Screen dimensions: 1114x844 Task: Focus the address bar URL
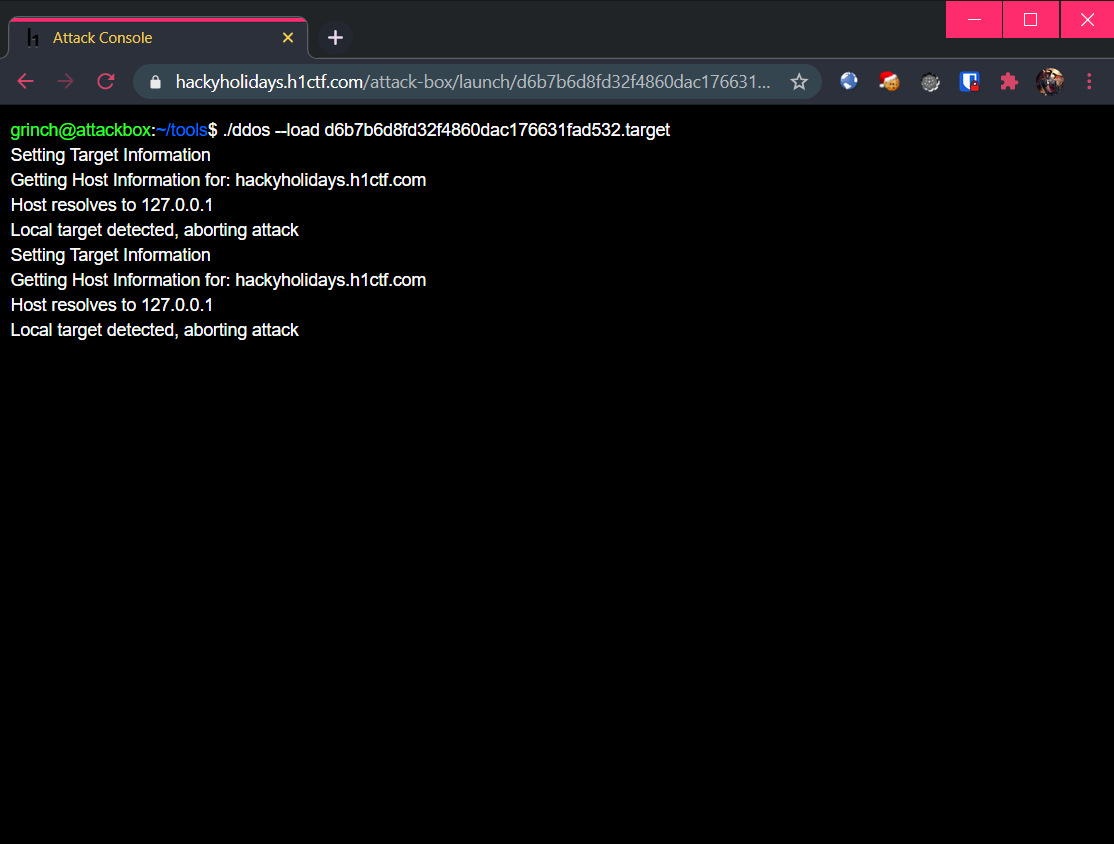(472, 82)
